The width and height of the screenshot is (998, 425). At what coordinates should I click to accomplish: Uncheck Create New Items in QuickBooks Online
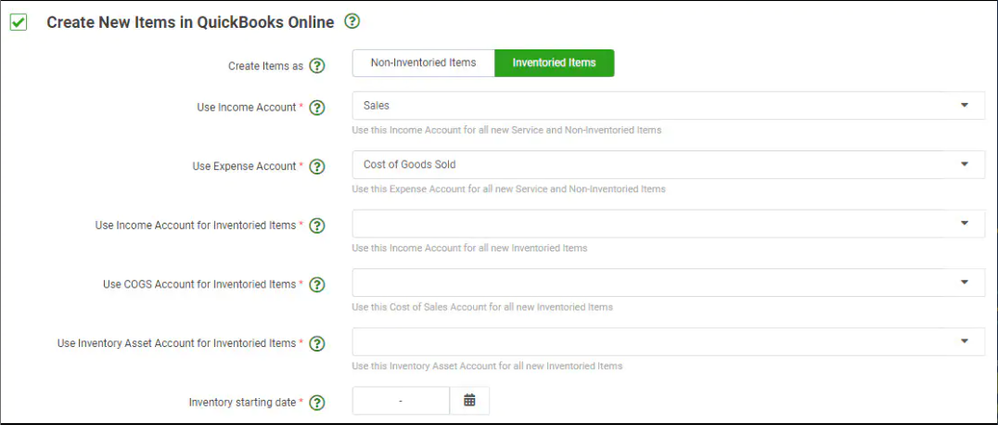(18, 23)
